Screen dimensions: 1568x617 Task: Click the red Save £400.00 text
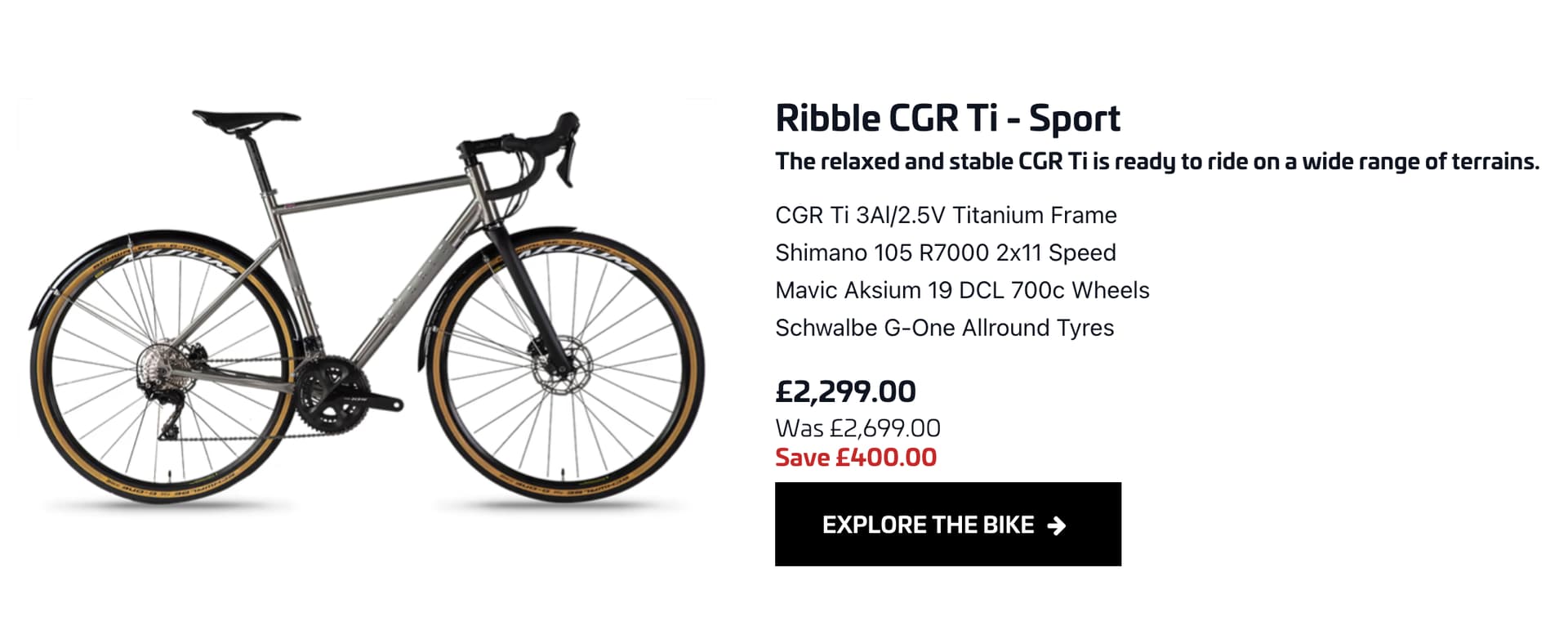pyautogui.click(x=856, y=458)
